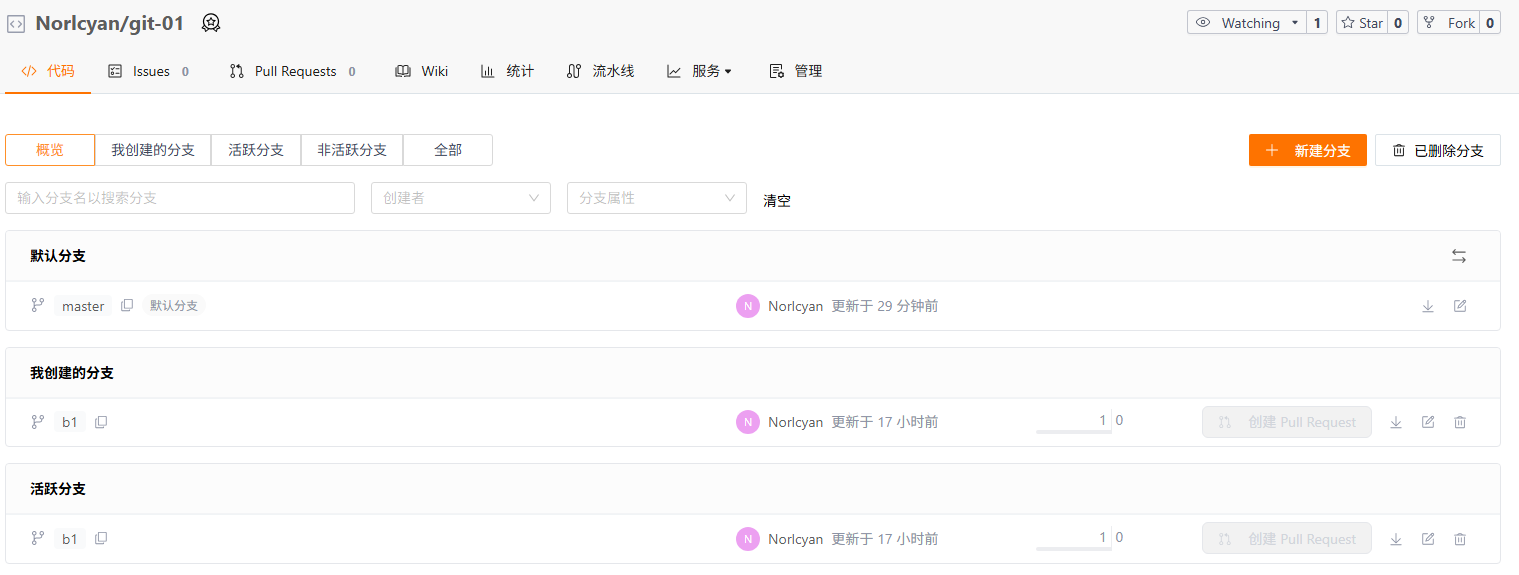Open the Norlcyan/git-01 repository link
Viewport: 1519px width, 575px height.
coord(110,23)
